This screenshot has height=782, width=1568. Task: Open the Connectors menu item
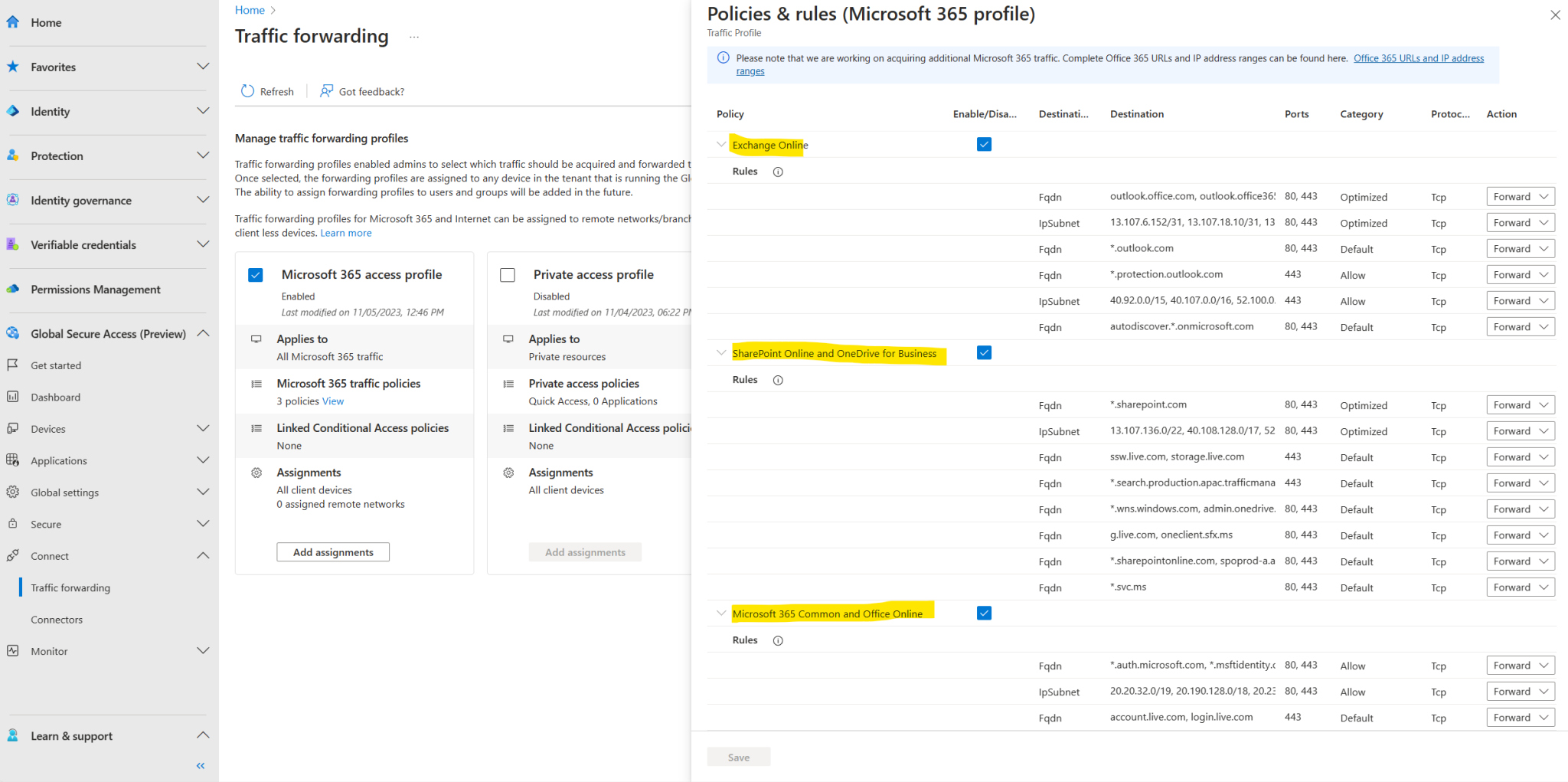pos(57,619)
